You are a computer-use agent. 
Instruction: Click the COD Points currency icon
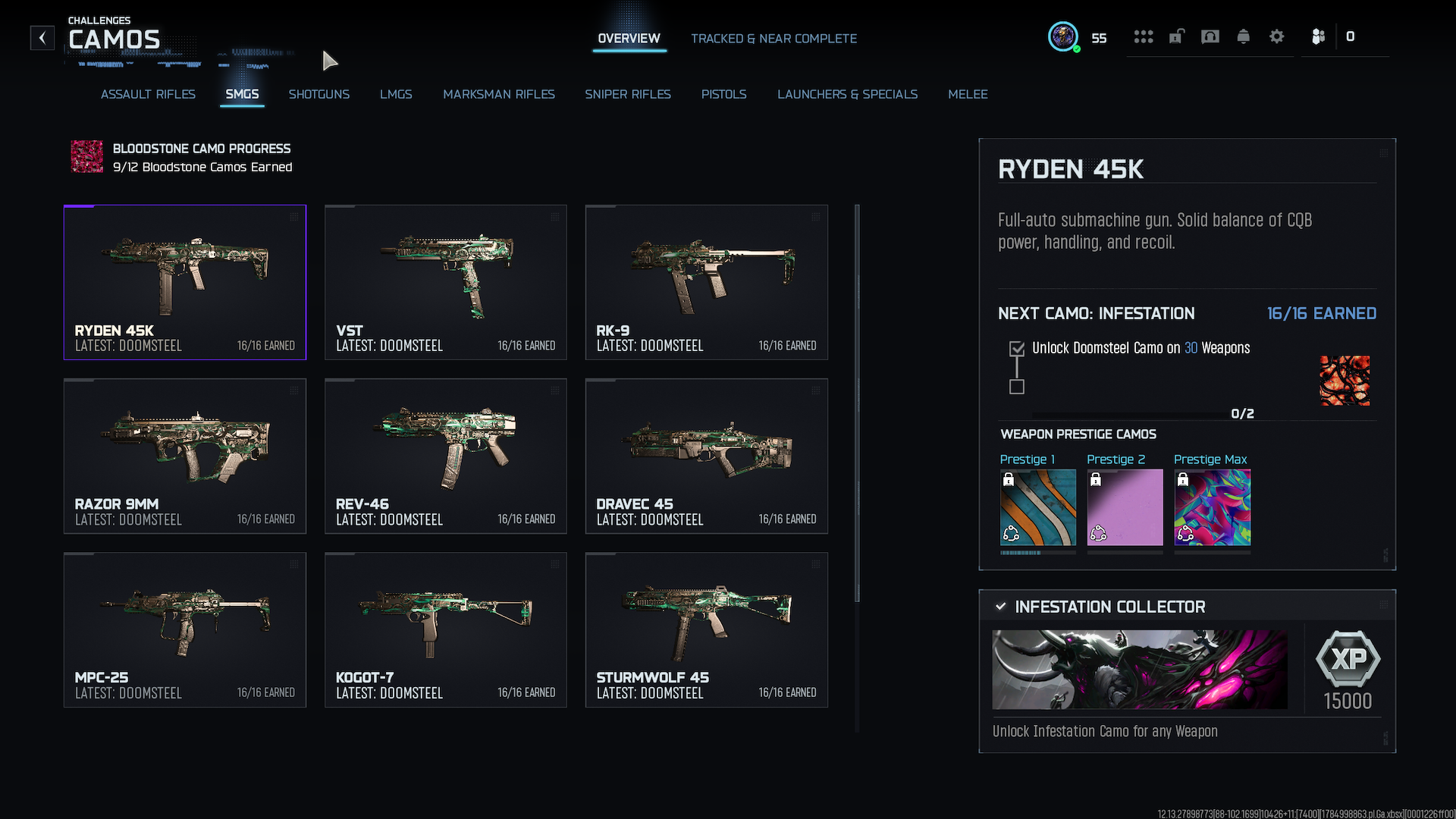tap(1319, 36)
